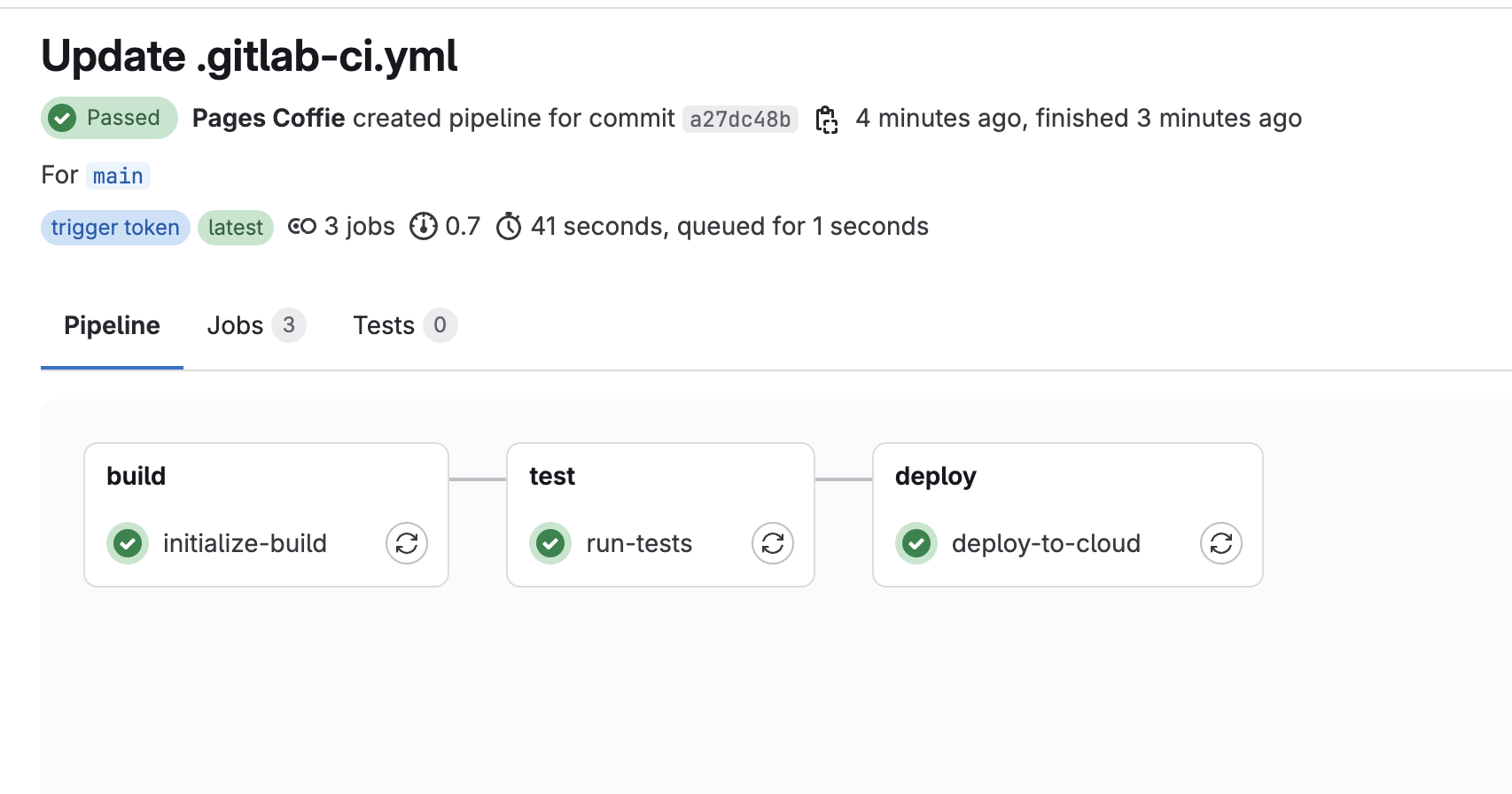
Task: Retry the deploy-to-cloud job
Action: pyautogui.click(x=1221, y=543)
